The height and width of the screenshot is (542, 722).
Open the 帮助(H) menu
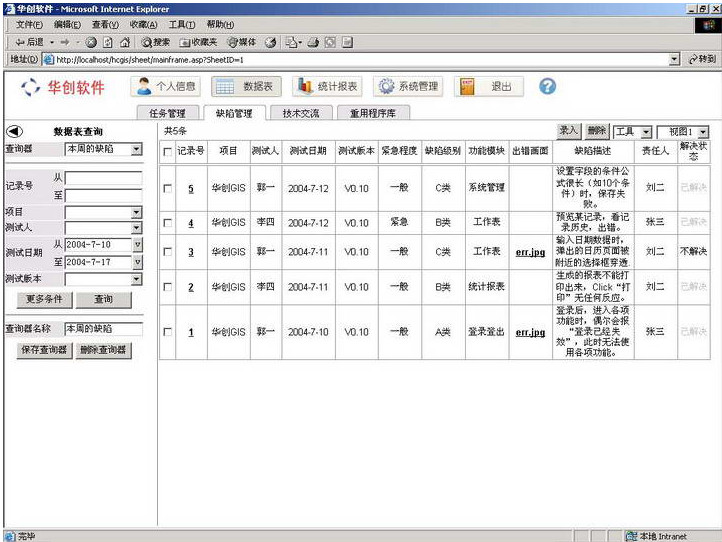click(220, 24)
